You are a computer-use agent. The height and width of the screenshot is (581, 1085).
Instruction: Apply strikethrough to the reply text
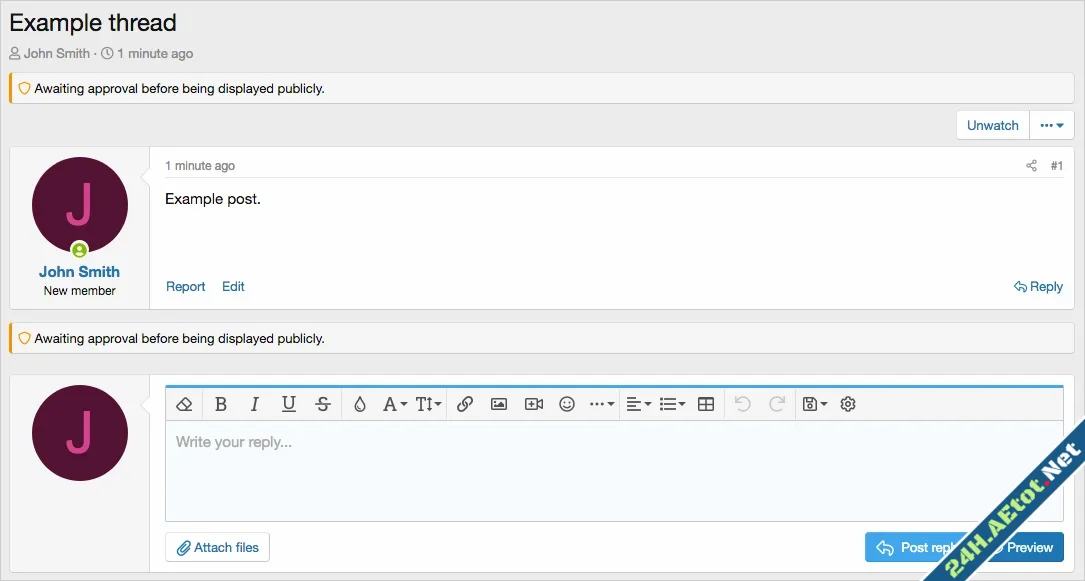323,404
